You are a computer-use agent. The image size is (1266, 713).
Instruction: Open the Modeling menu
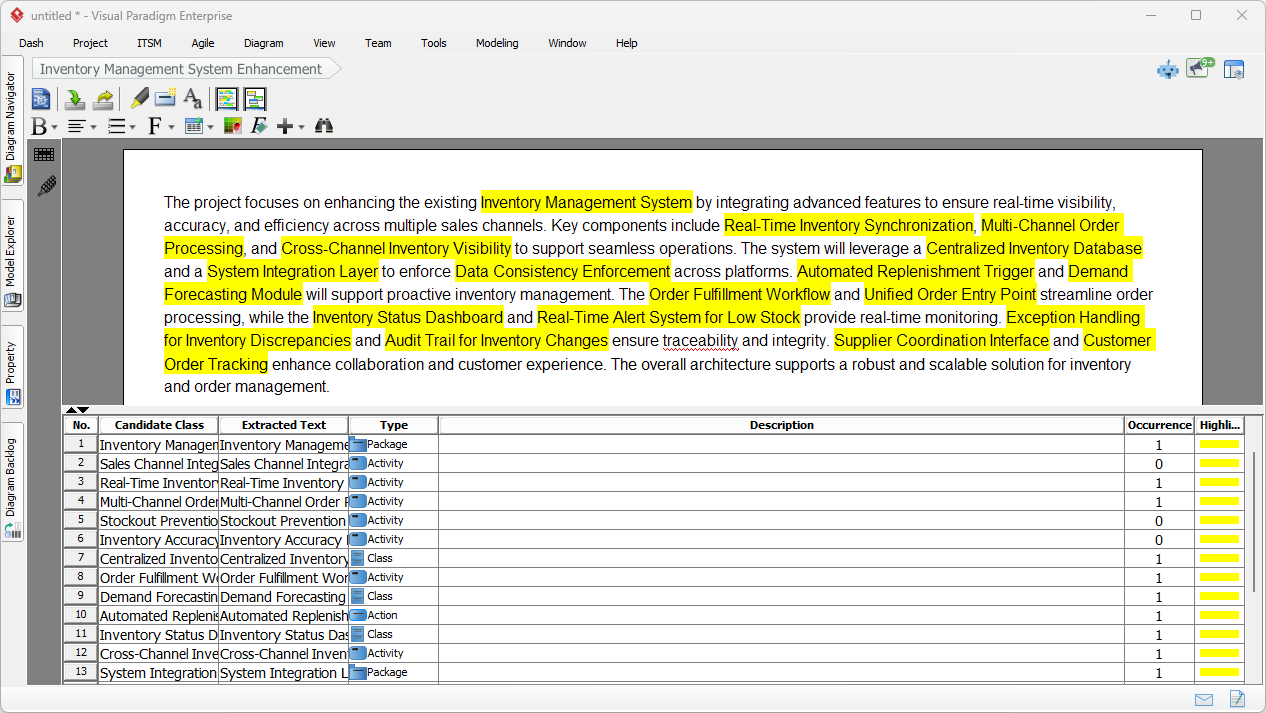(x=497, y=43)
